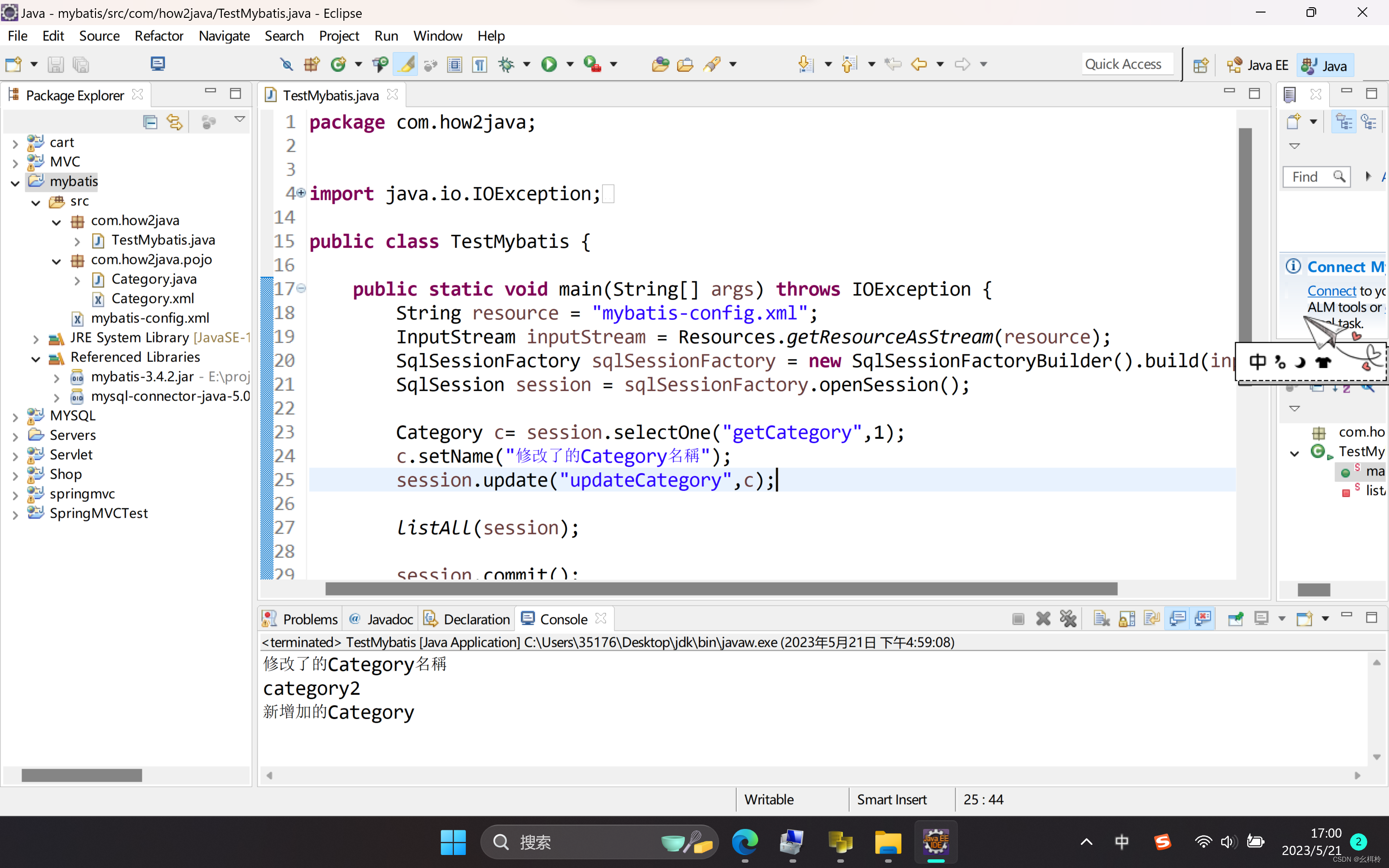
Task: Click the Pin Console icon
Action: point(1235,619)
